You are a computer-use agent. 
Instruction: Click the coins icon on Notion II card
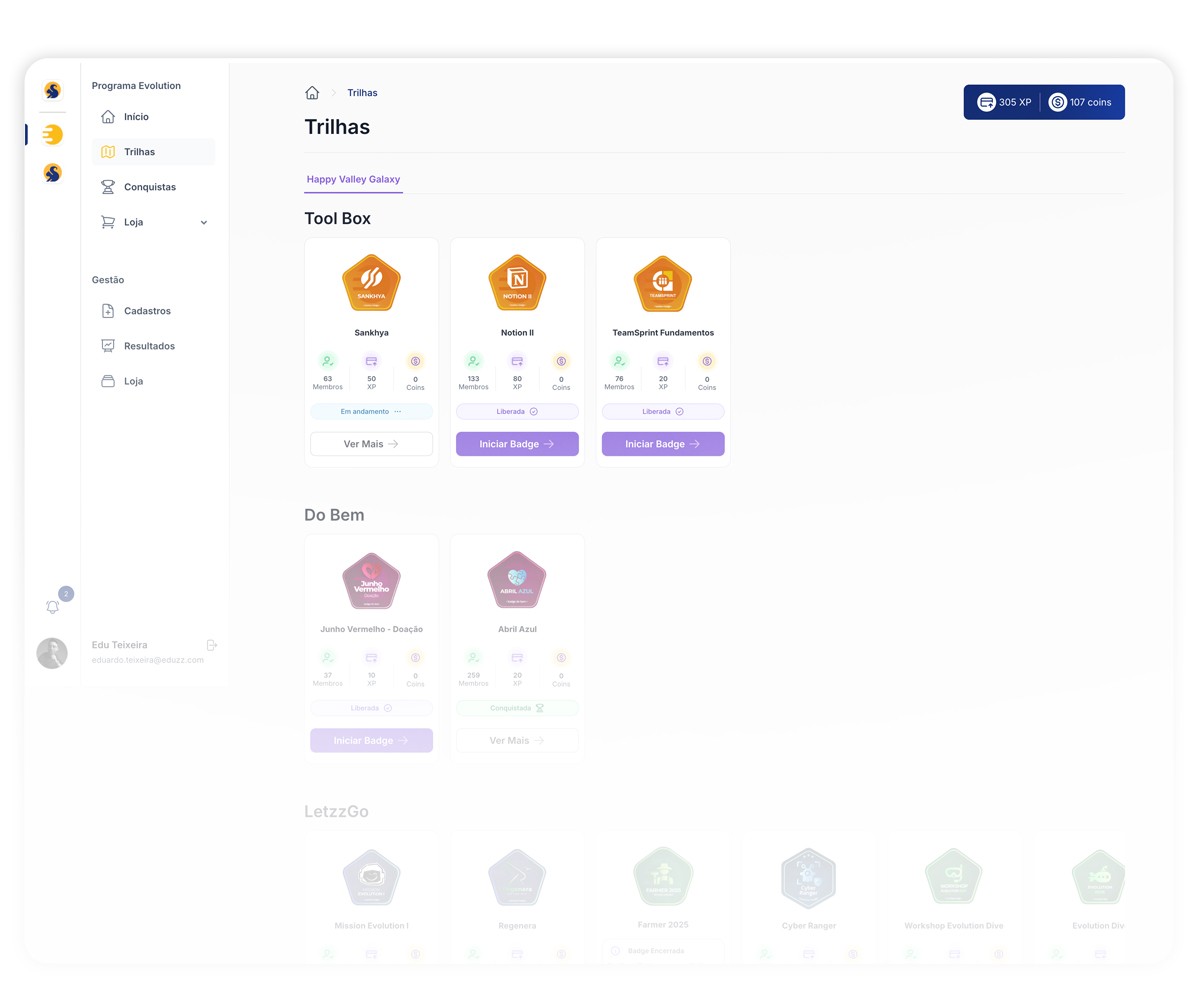(x=561, y=361)
